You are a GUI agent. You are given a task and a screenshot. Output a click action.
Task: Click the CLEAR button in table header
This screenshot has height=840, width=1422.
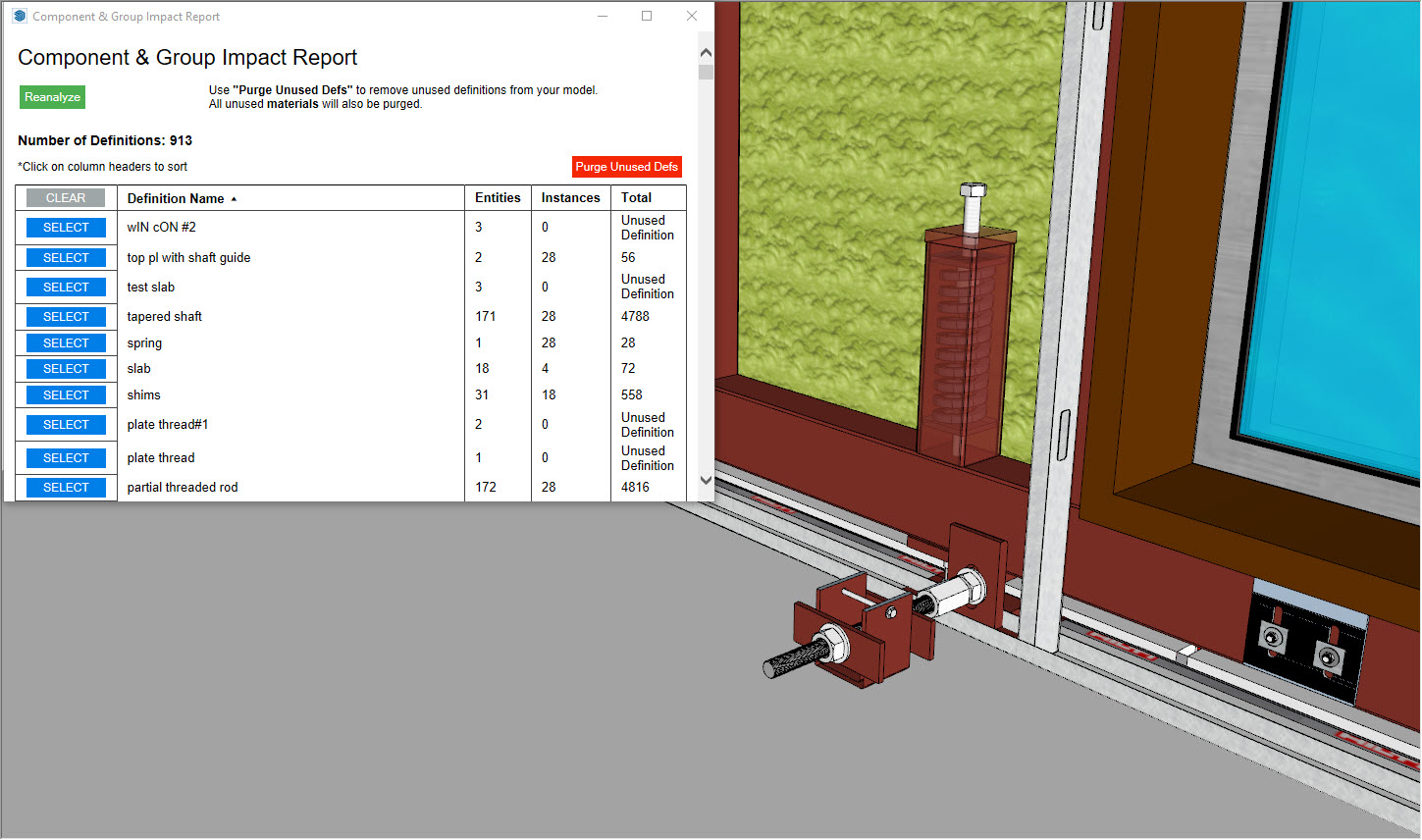[x=66, y=198]
